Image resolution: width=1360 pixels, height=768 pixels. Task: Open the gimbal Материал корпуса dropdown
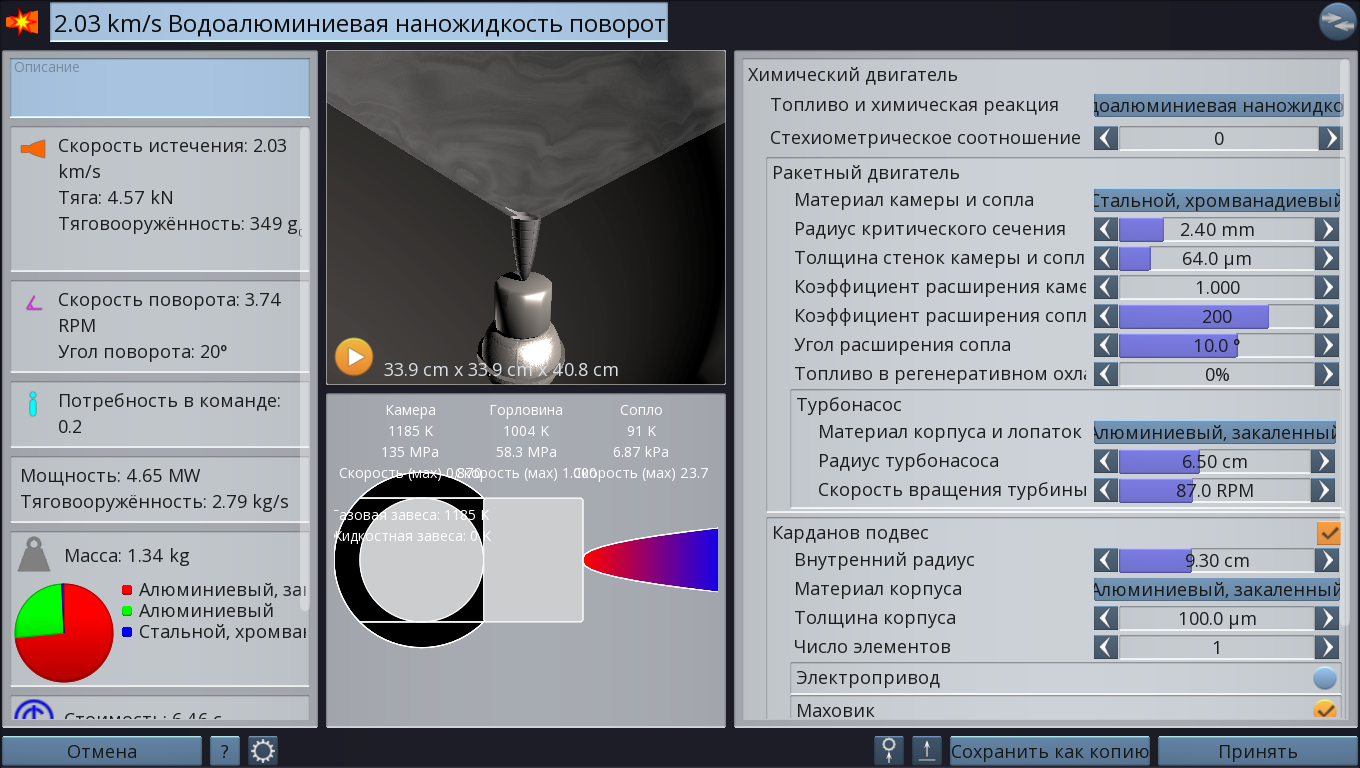(x=1217, y=590)
